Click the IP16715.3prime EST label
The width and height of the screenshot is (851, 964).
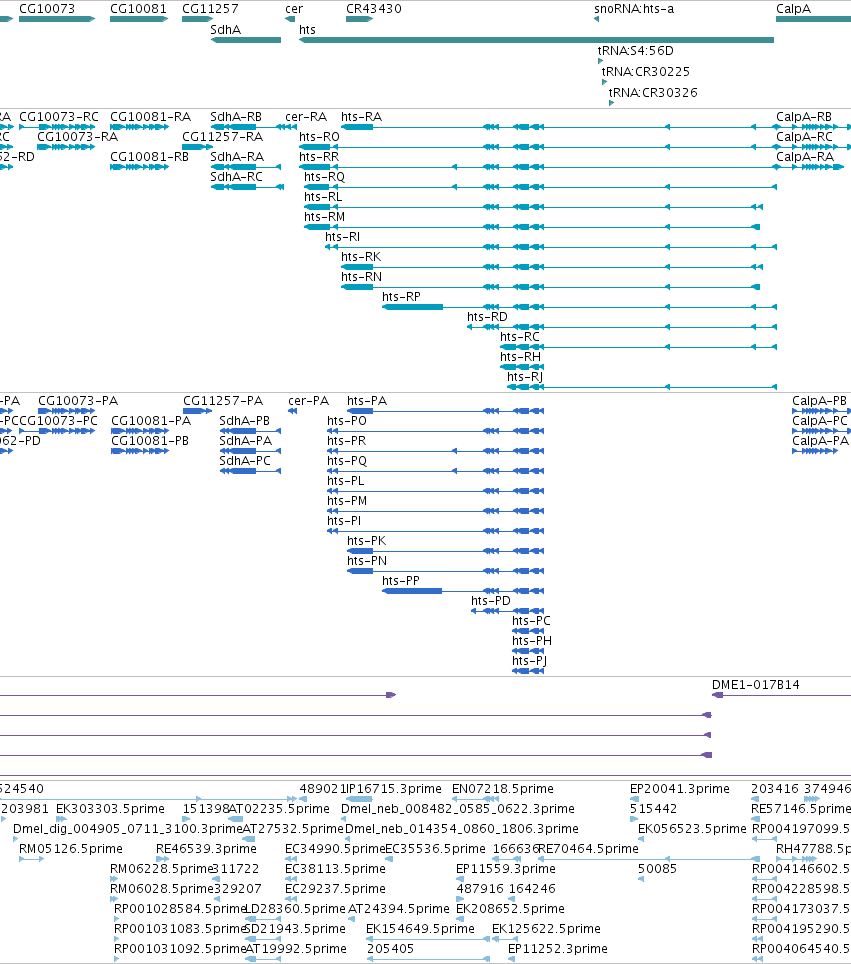pyautogui.click(x=394, y=789)
